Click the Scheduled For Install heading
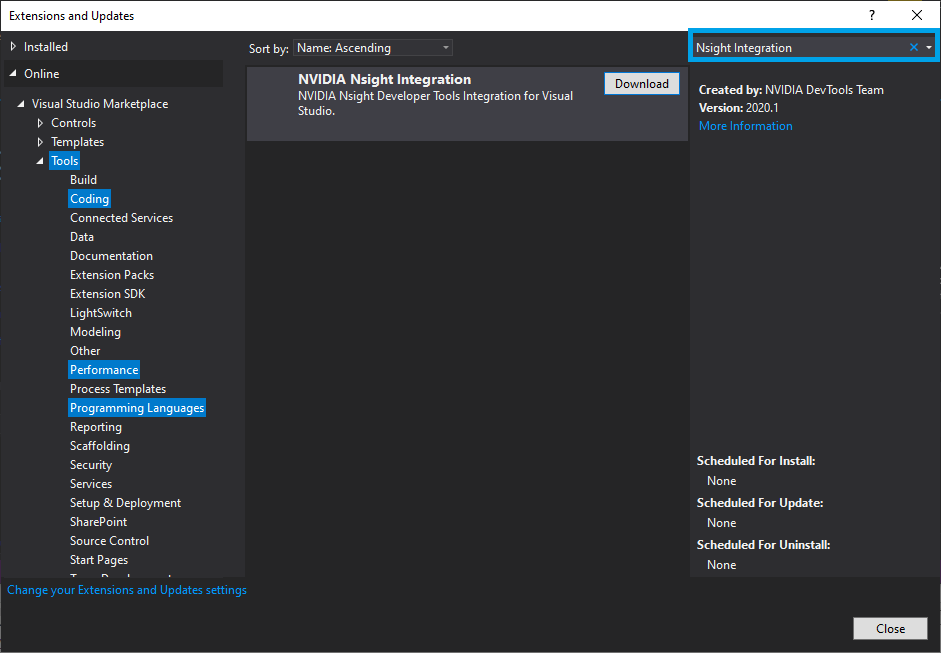 756,461
